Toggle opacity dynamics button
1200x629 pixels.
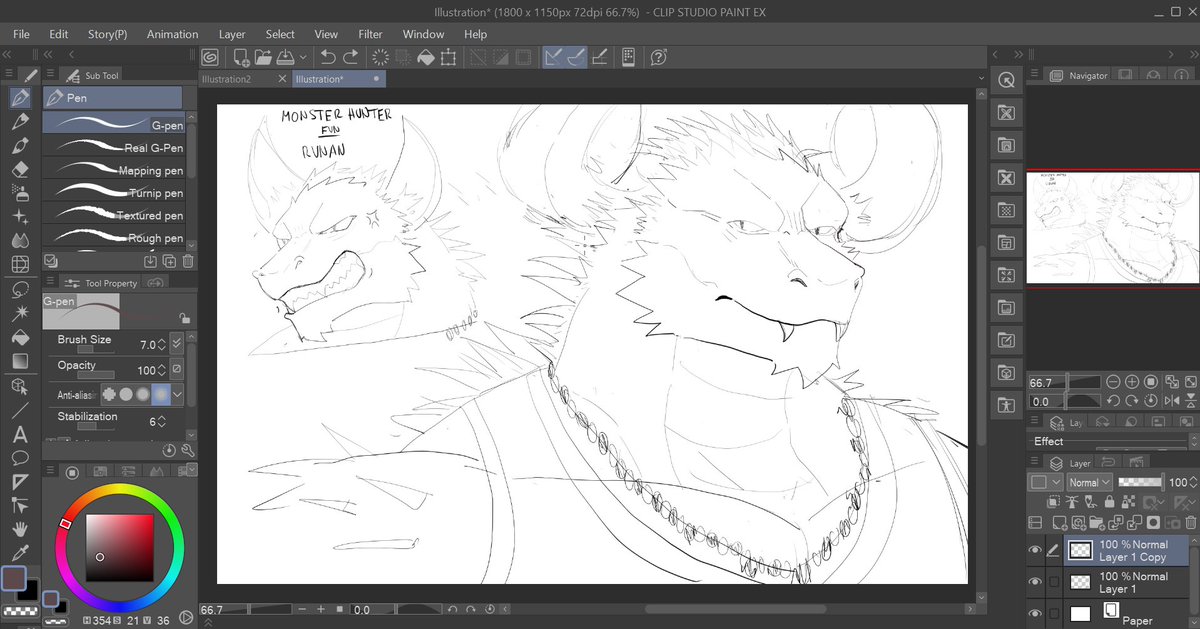point(177,369)
